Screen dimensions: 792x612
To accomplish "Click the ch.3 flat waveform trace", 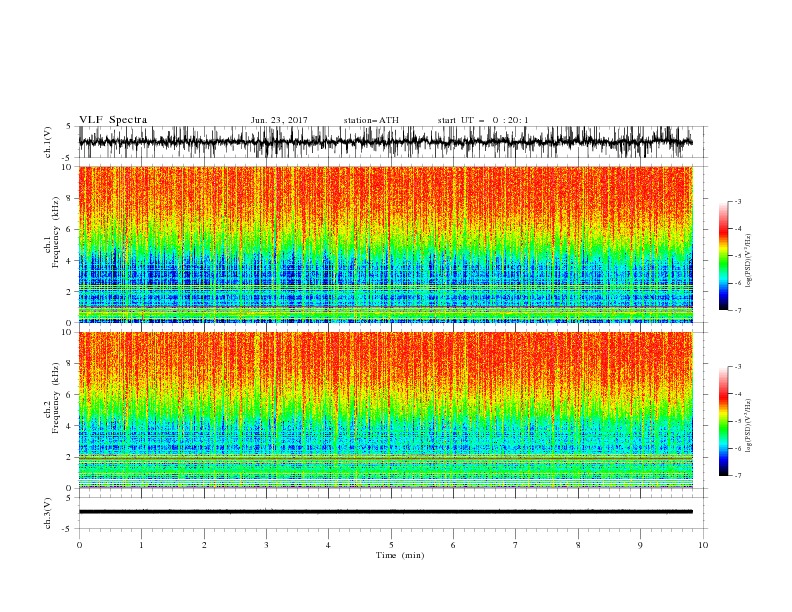I will click(x=385, y=512).
